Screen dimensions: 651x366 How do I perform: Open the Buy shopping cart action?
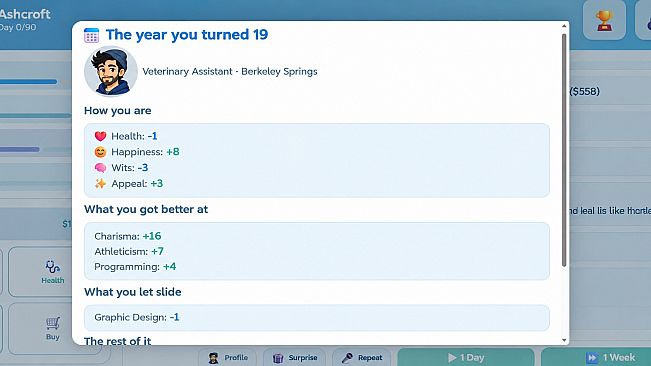pos(53,329)
